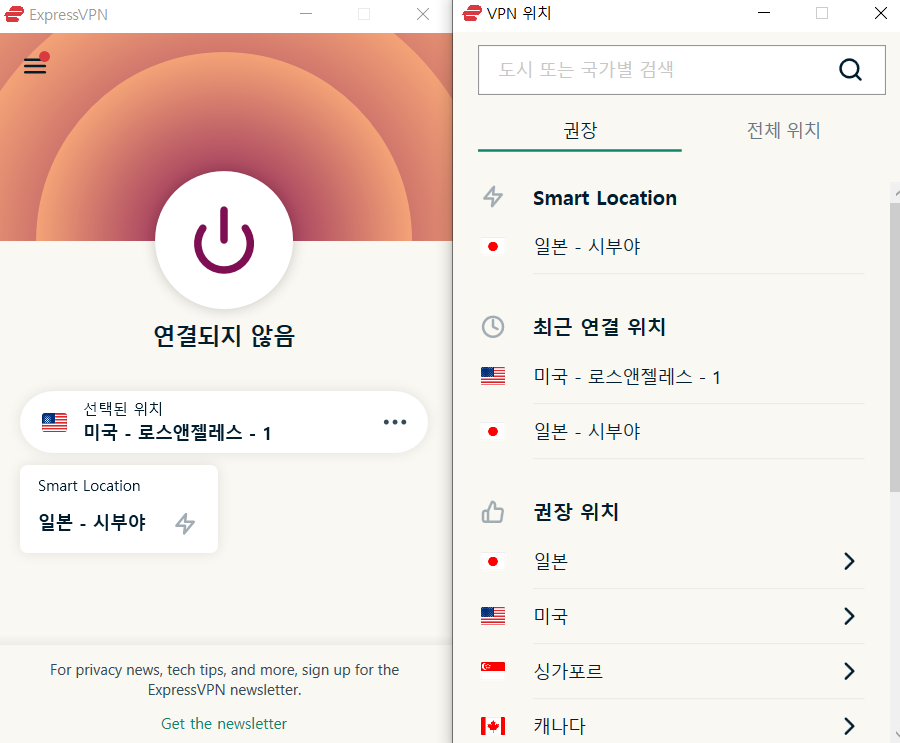This screenshot has width=900, height=743.
Task: Click the Japan flag under Smart Location heading
Action: tap(492, 247)
